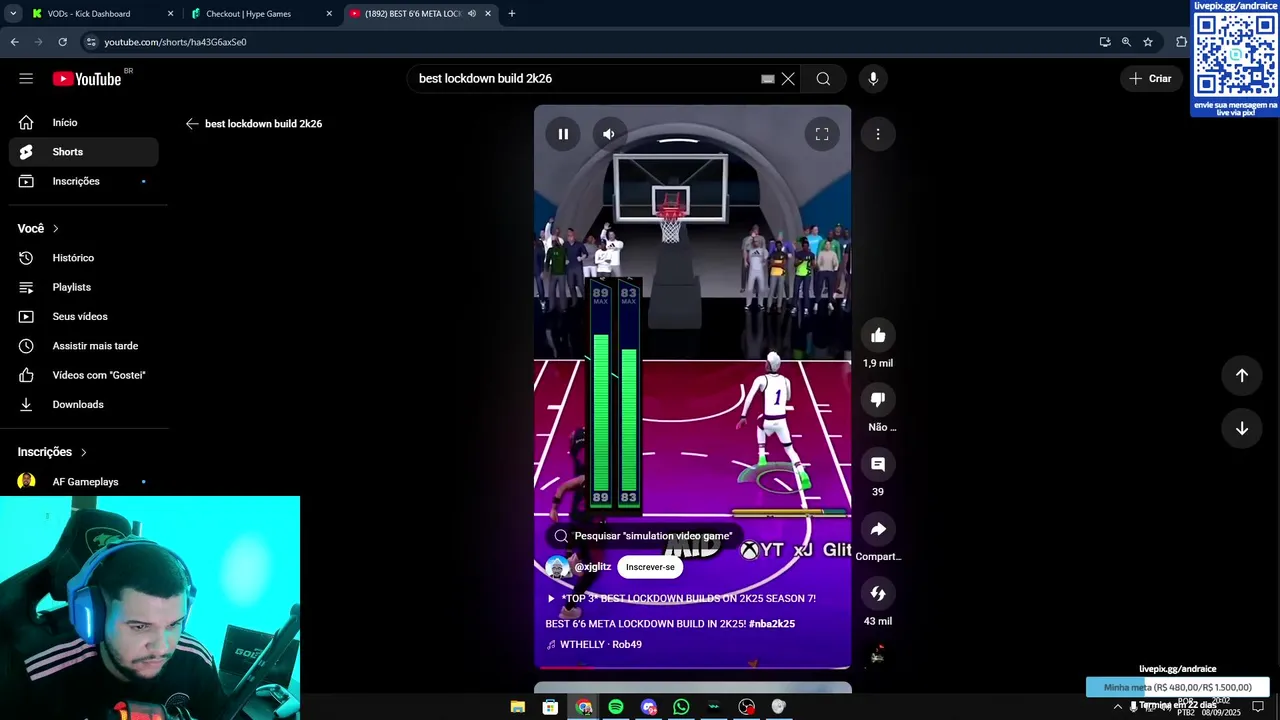Start voice search with microphone
This screenshot has height=720, width=1280.
(x=873, y=79)
